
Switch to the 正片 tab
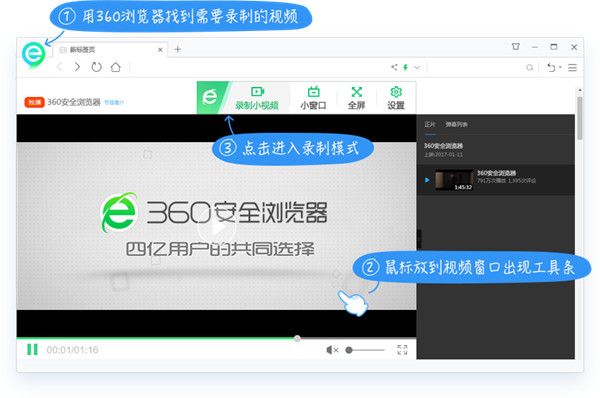click(x=430, y=124)
